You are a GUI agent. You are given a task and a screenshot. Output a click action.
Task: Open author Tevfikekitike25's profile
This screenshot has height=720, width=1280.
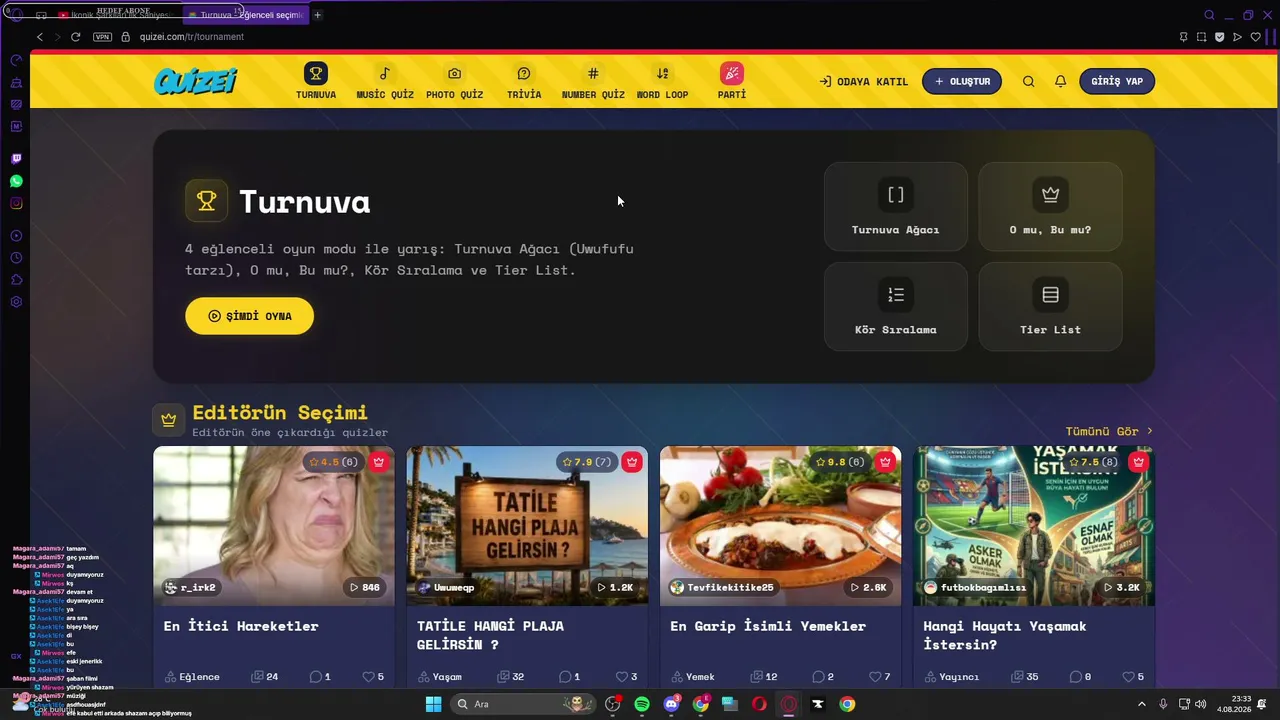(722, 587)
